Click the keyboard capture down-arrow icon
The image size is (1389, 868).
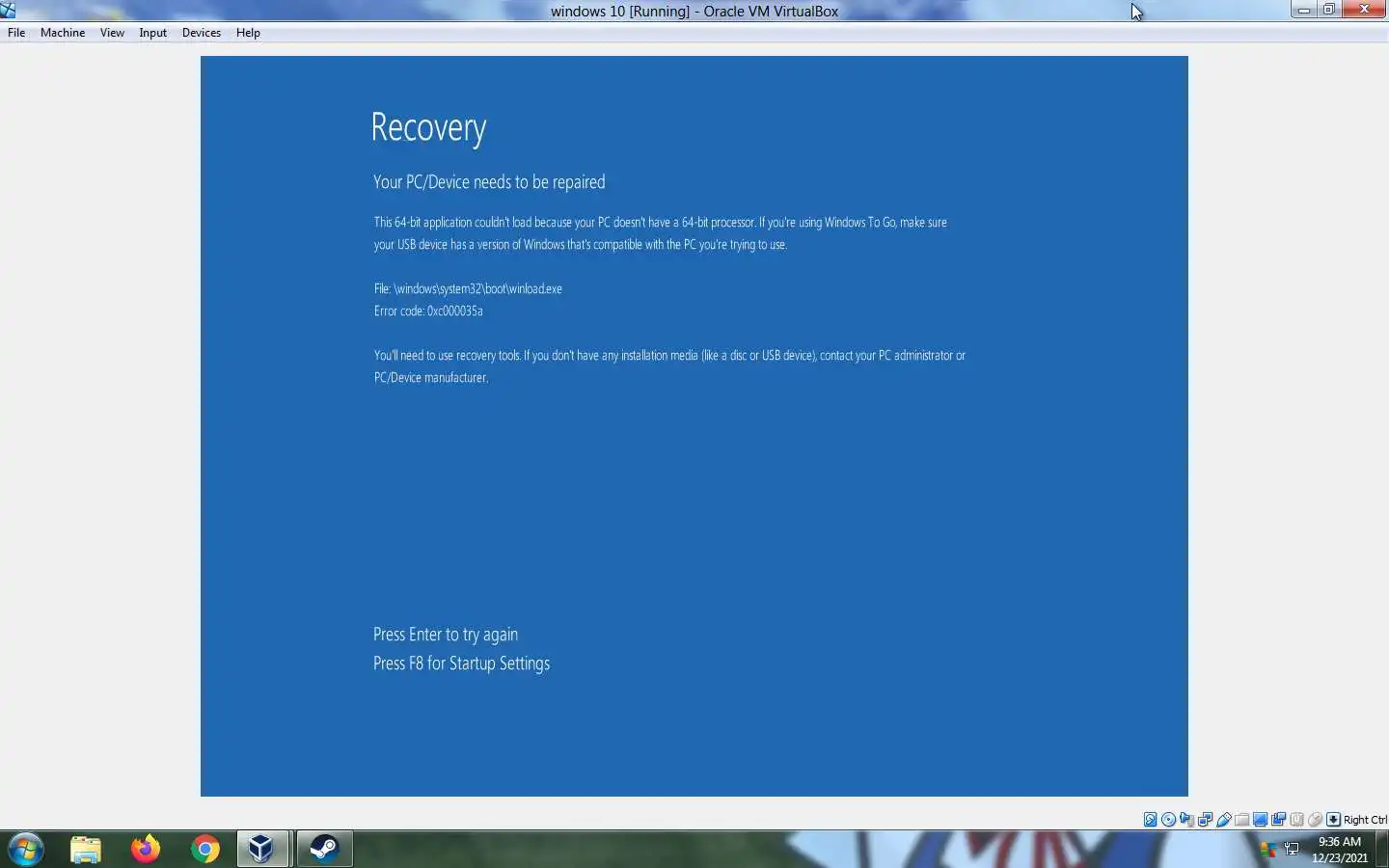pyautogui.click(x=1333, y=820)
